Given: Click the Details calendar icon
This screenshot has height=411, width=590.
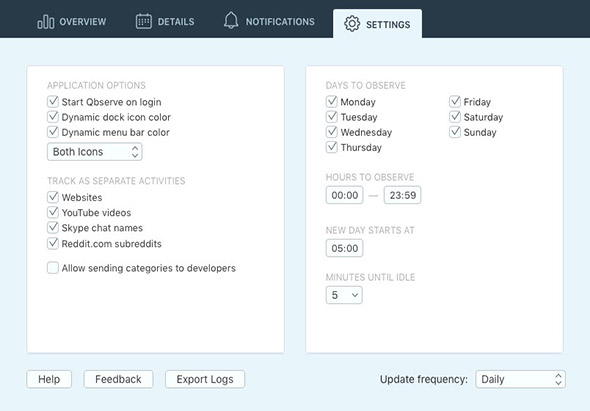Looking at the screenshot, I should coord(144,21).
